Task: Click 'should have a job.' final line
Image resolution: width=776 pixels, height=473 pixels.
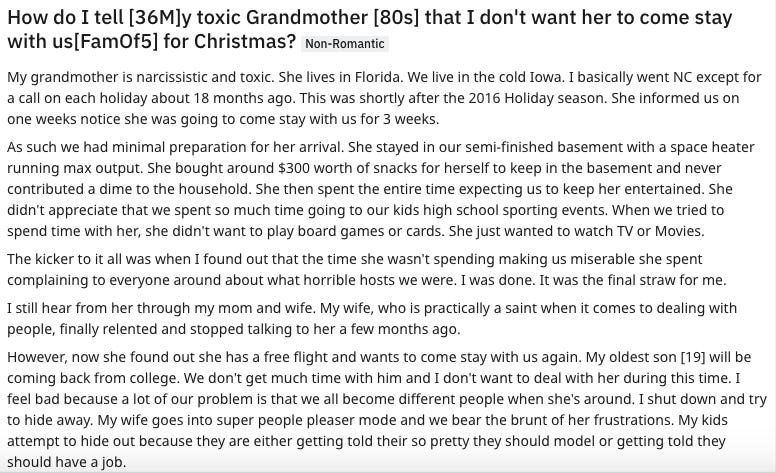Action: point(67,462)
